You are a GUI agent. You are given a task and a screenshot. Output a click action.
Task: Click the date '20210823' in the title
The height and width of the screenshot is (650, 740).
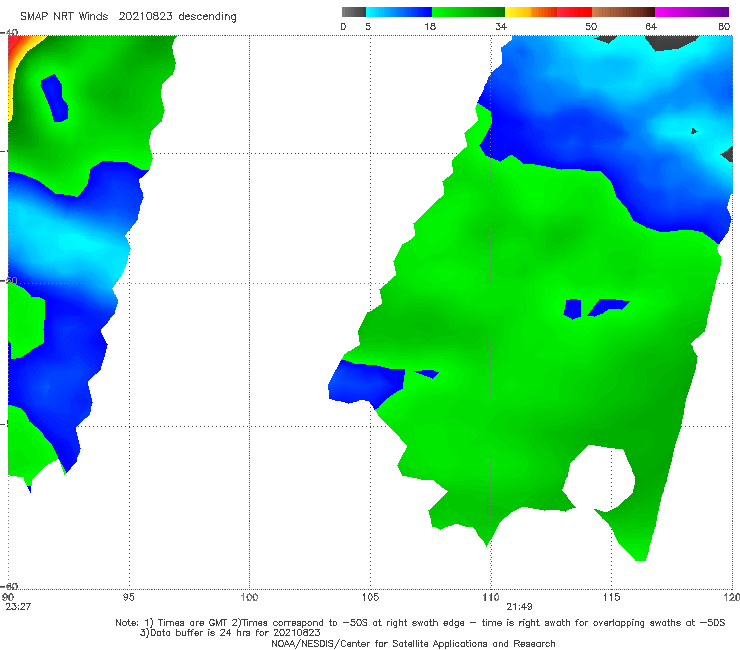pos(145,16)
